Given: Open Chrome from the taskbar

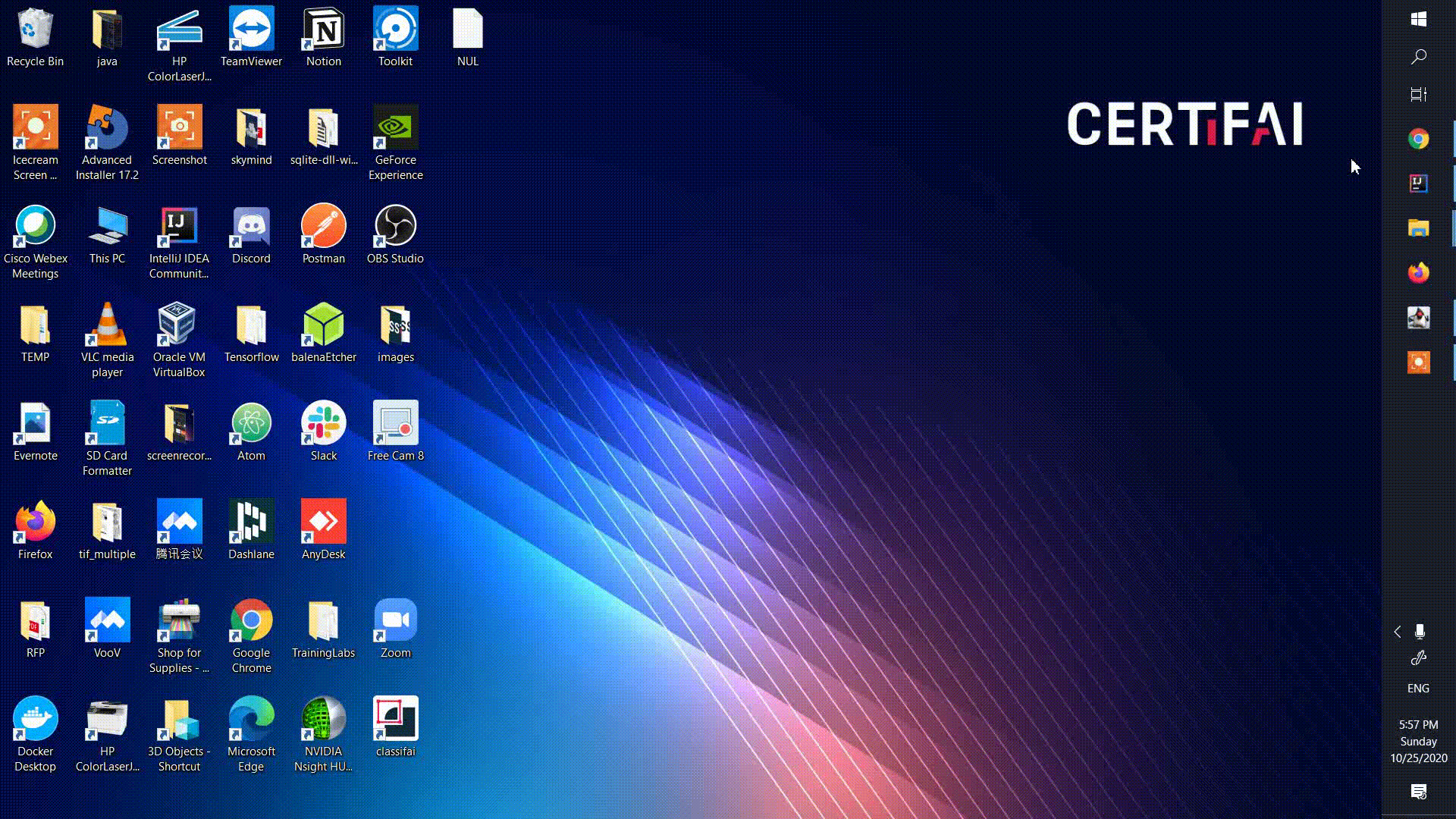Looking at the screenshot, I should pyautogui.click(x=1418, y=139).
